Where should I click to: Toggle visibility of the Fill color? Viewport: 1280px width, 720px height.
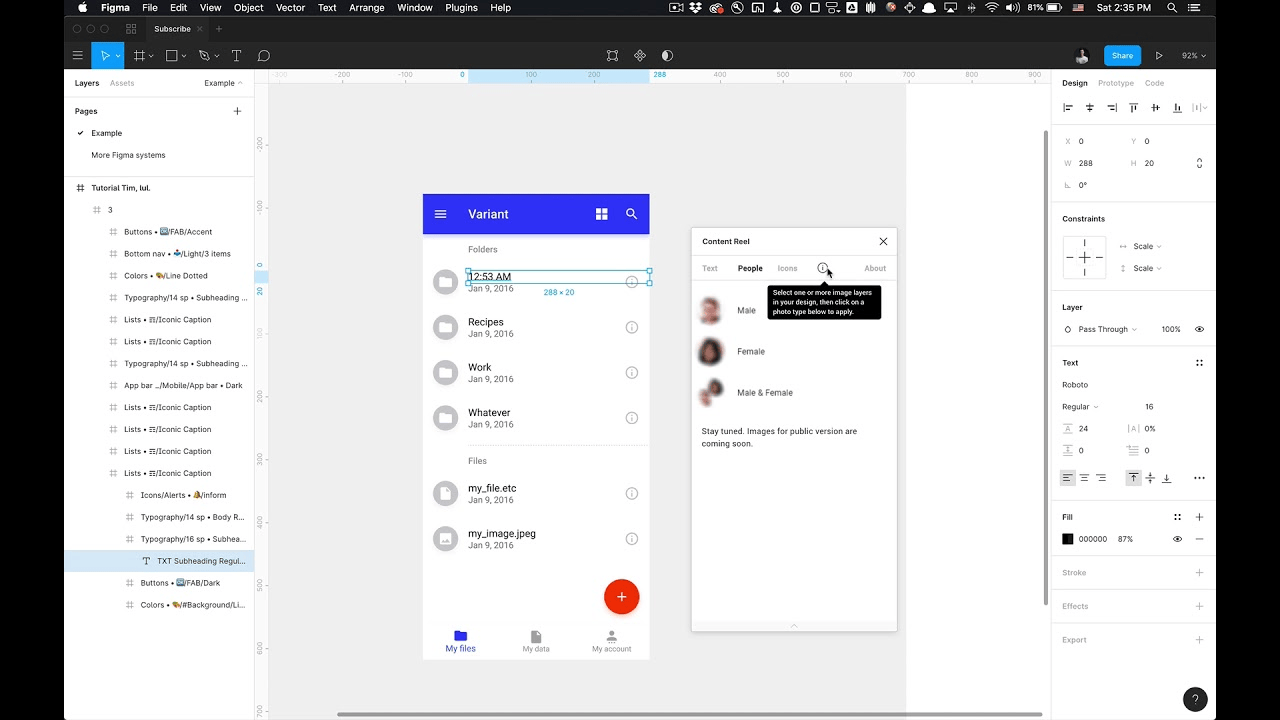(1177, 538)
